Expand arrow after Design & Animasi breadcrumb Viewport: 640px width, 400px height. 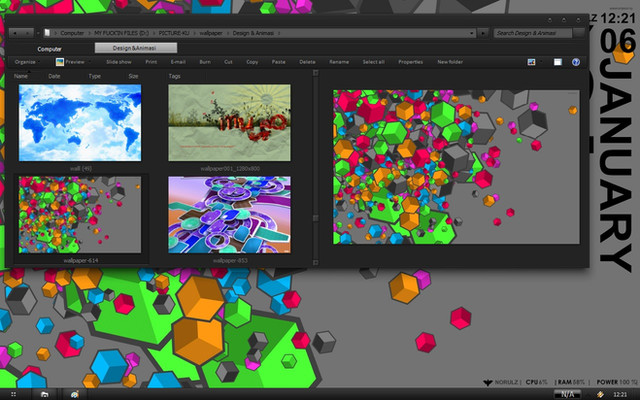[x=279, y=33]
